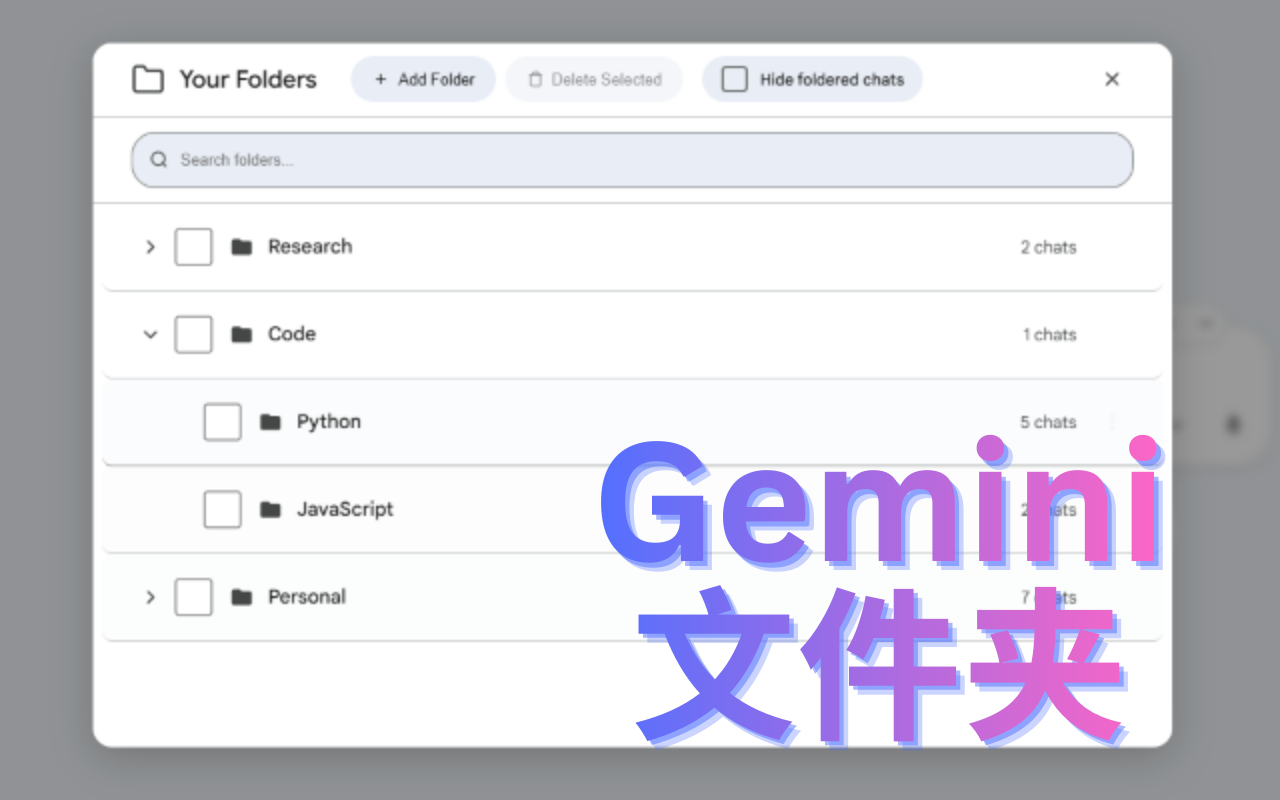This screenshot has height=800, width=1280.
Task: Click the Code folder icon
Action: (x=241, y=334)
